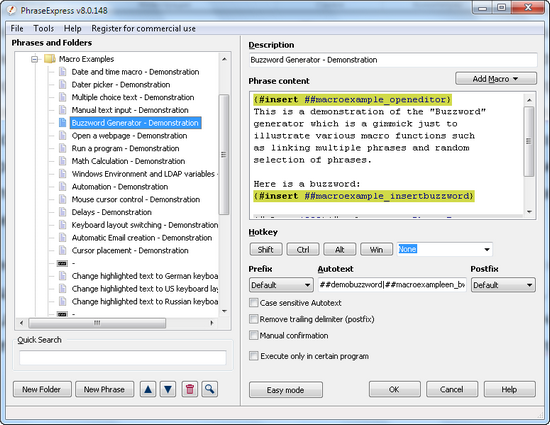Click PhraseExpress app icon in title bar
Image resolution: width=550 pixels, height=425 pixels.
(12, 11)
